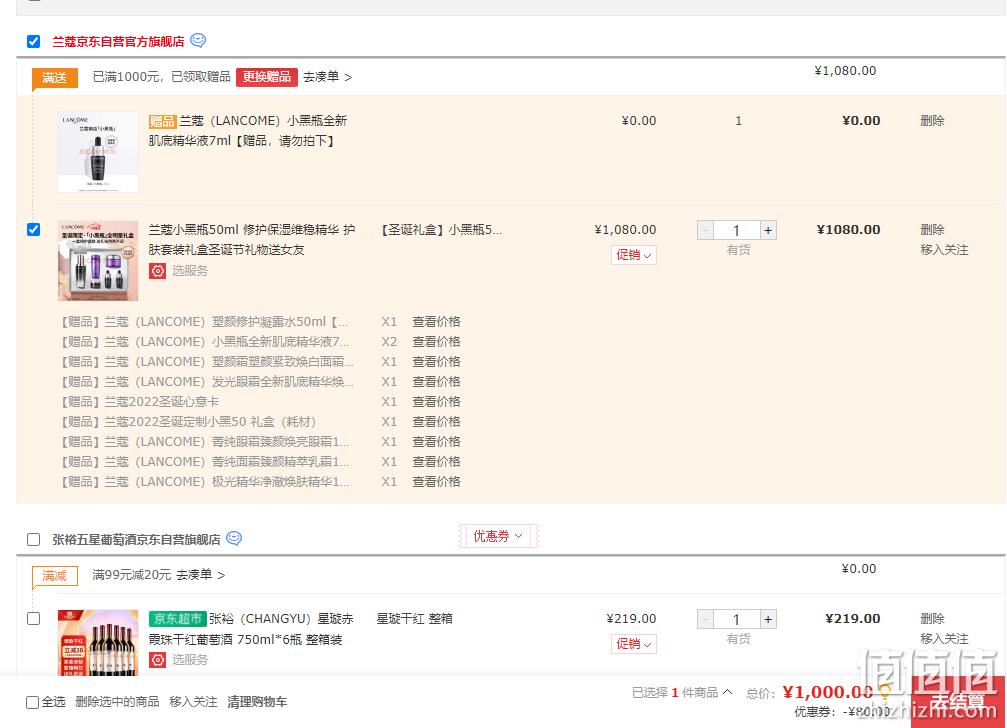Click the 兰蔻2022圣诞心意卡 gift name

click(x=139, y=401)
